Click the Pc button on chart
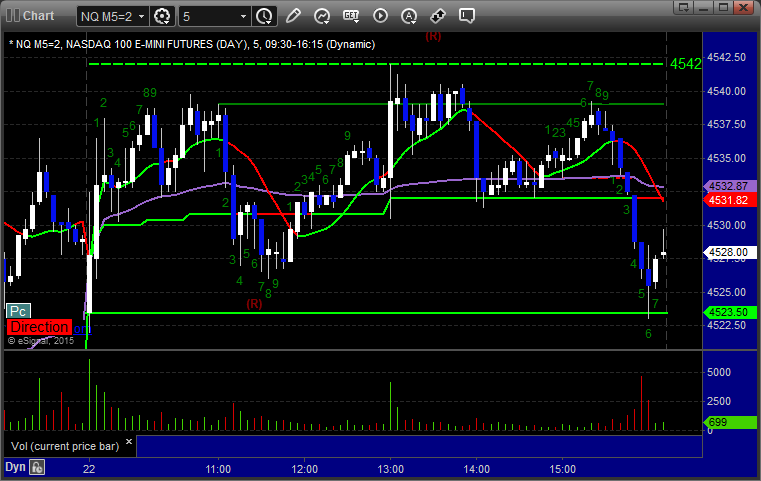 18,311
